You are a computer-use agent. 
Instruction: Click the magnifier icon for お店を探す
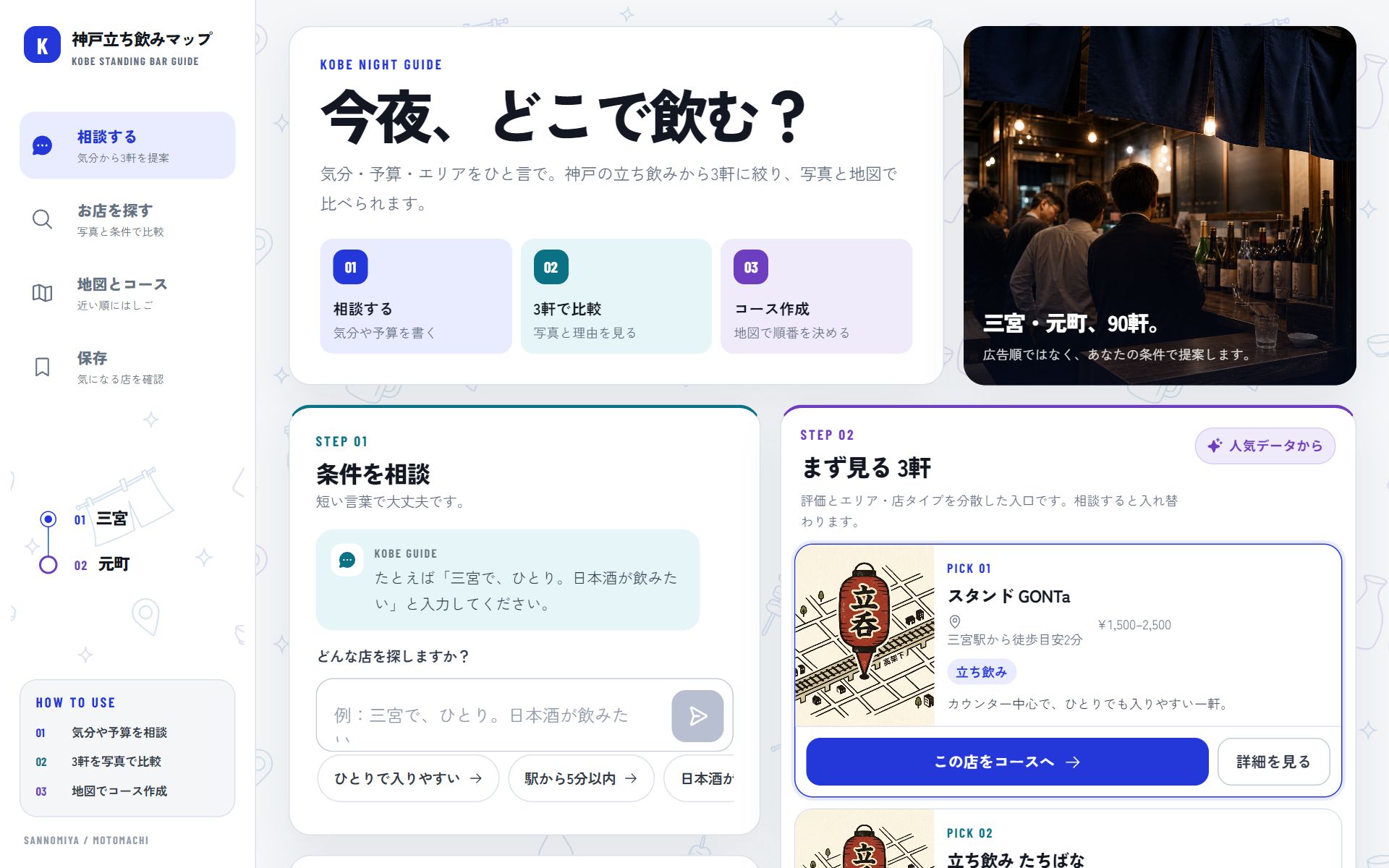tap(43, 219)
